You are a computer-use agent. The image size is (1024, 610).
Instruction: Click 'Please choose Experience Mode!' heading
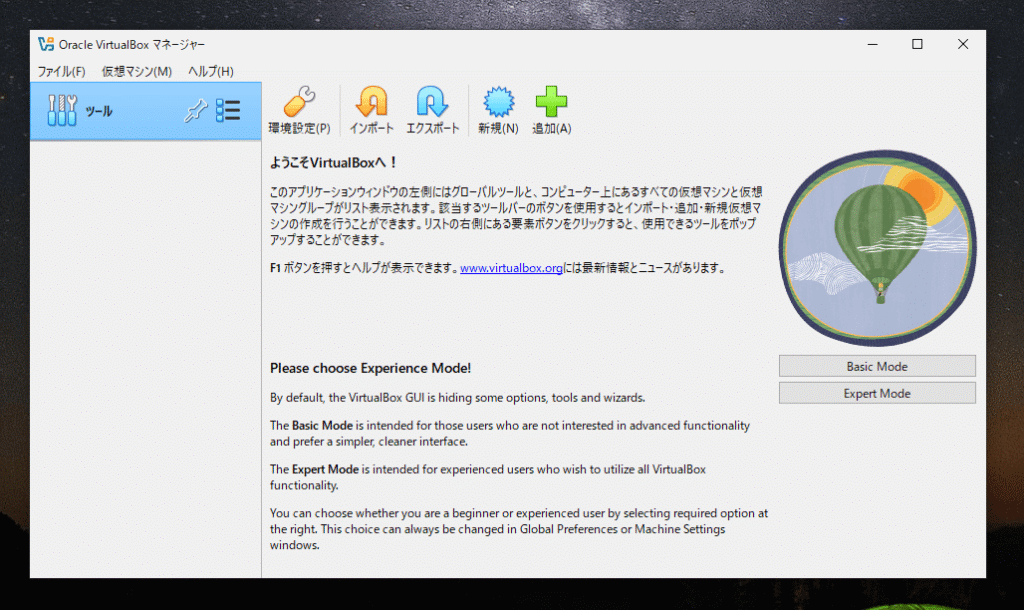pyautogui.click(x=370, y=368)
